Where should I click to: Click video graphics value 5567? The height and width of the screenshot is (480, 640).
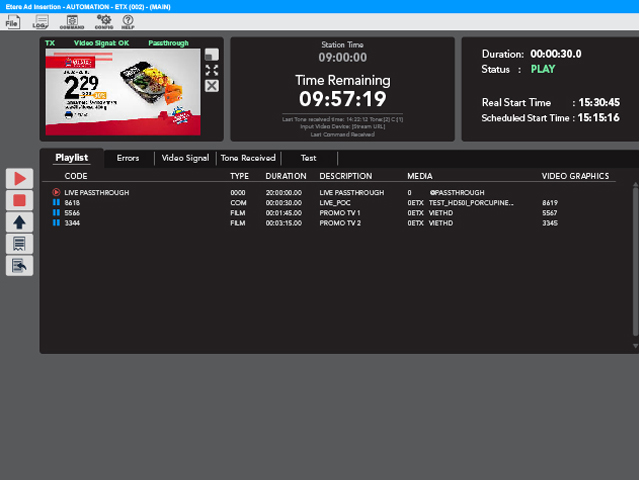[550, 213]
